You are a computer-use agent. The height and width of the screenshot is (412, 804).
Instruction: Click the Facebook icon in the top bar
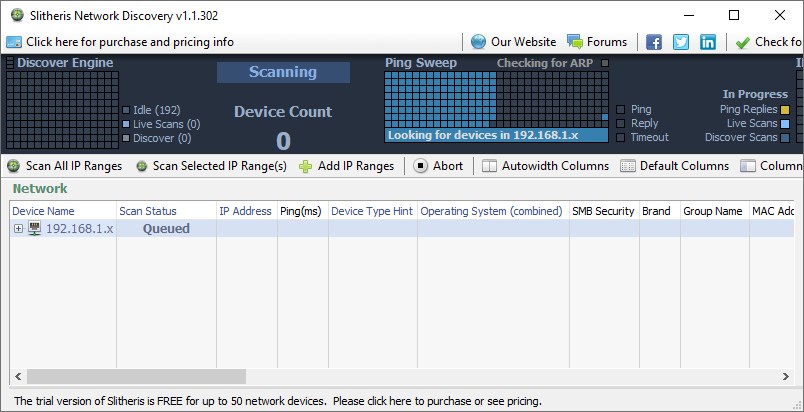coord(654,42)
